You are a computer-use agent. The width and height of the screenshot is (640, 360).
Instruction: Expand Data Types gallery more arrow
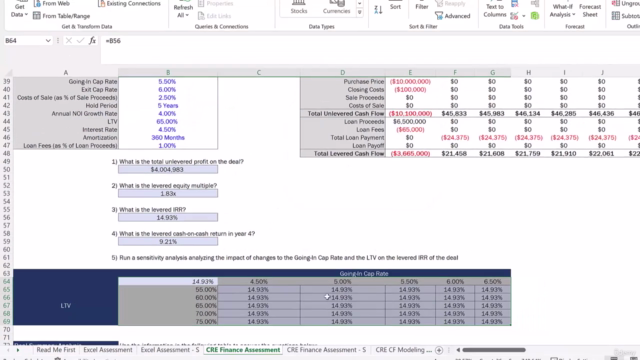pos(360,13)
